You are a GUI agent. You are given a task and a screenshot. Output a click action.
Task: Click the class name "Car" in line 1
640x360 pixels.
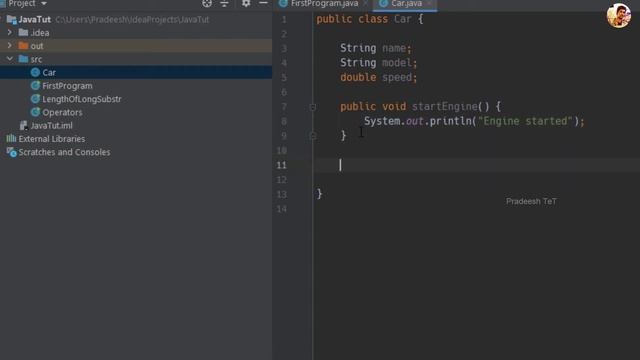(x=402, y=19)
